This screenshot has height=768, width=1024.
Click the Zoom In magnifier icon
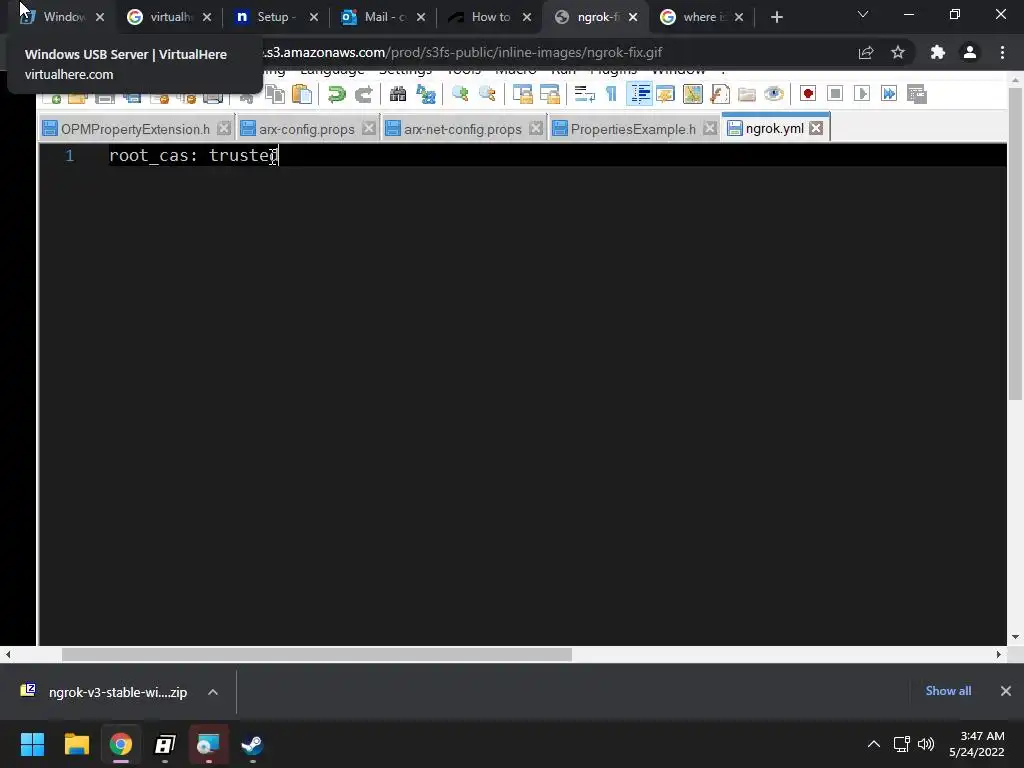[x=460, y=94]
